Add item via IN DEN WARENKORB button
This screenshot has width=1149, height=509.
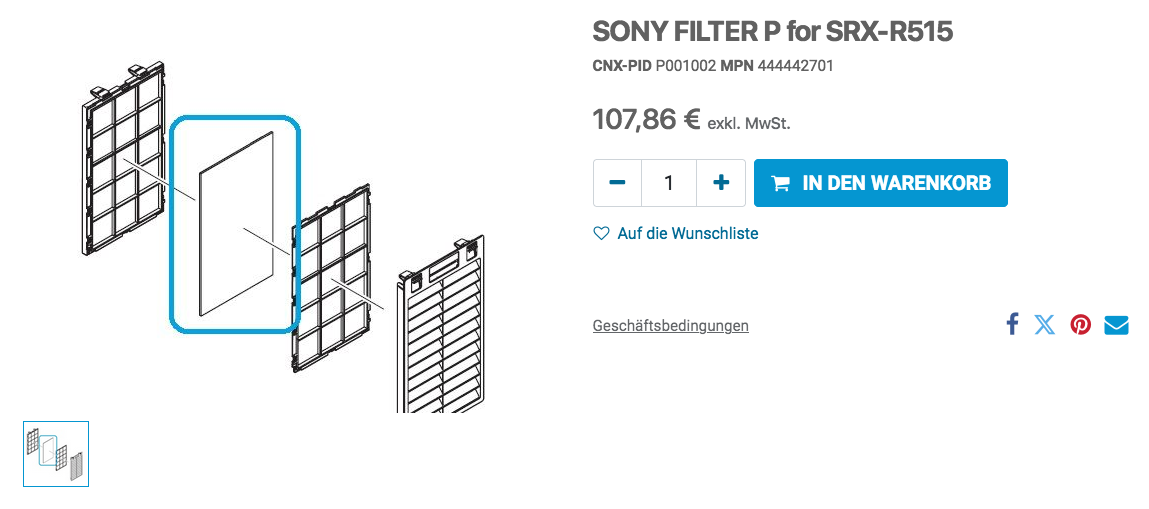tap(881, 182)
